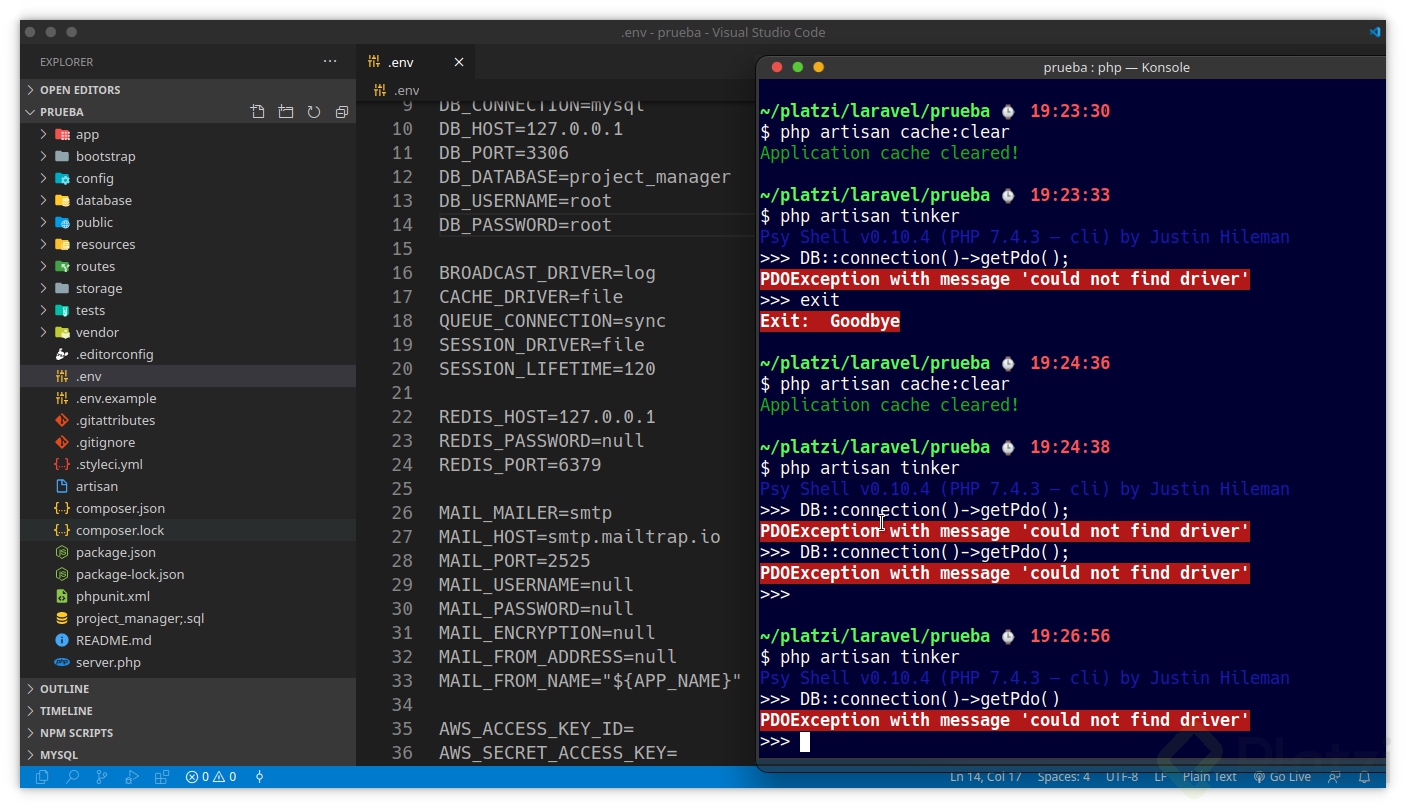The height and width of the screenshot is (808, 1406).
Task: Click Go Live in status bar
Action: point(1282,777)
